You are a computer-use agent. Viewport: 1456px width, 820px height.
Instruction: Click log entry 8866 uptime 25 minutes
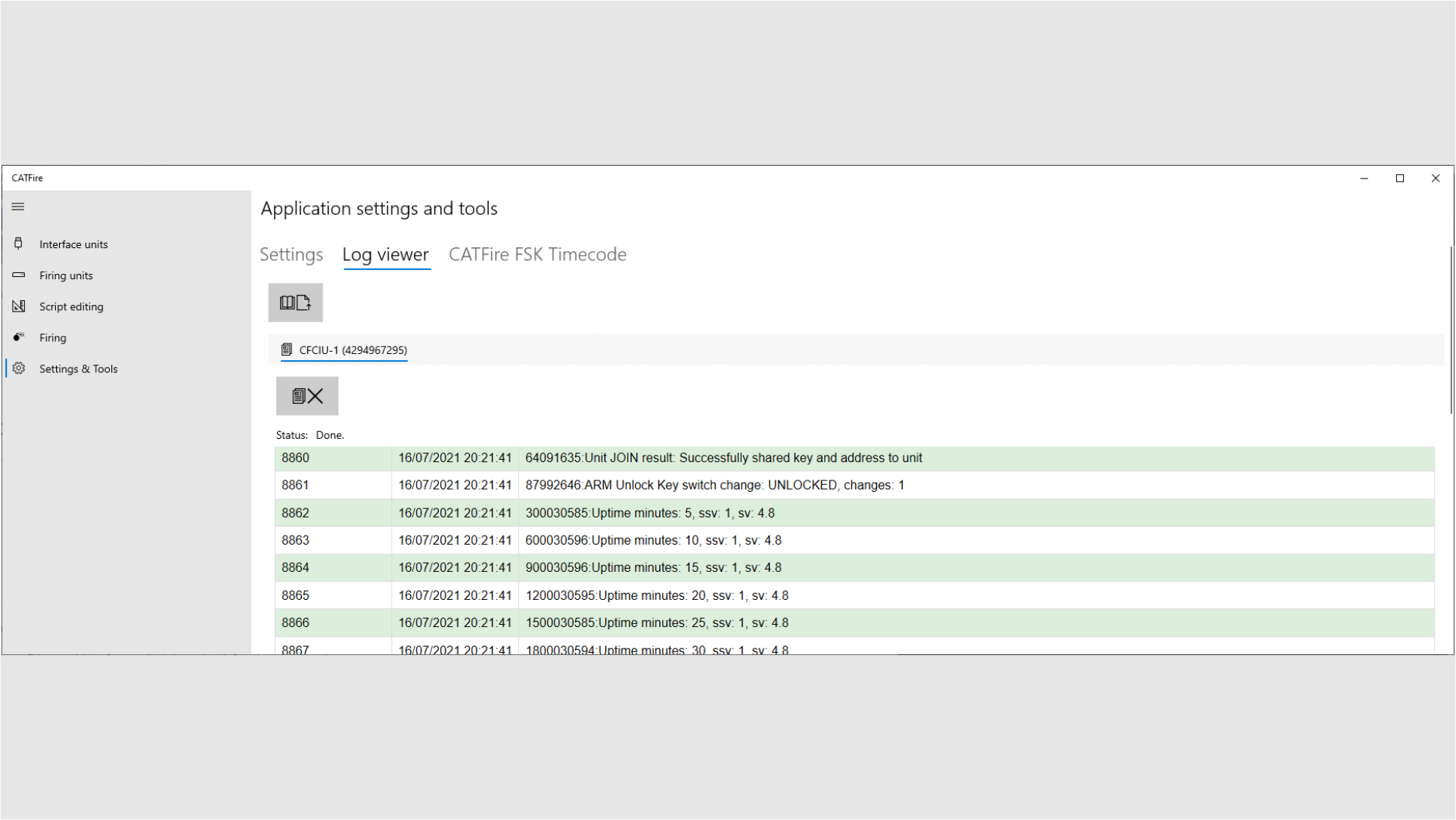[x=656, y=623]
